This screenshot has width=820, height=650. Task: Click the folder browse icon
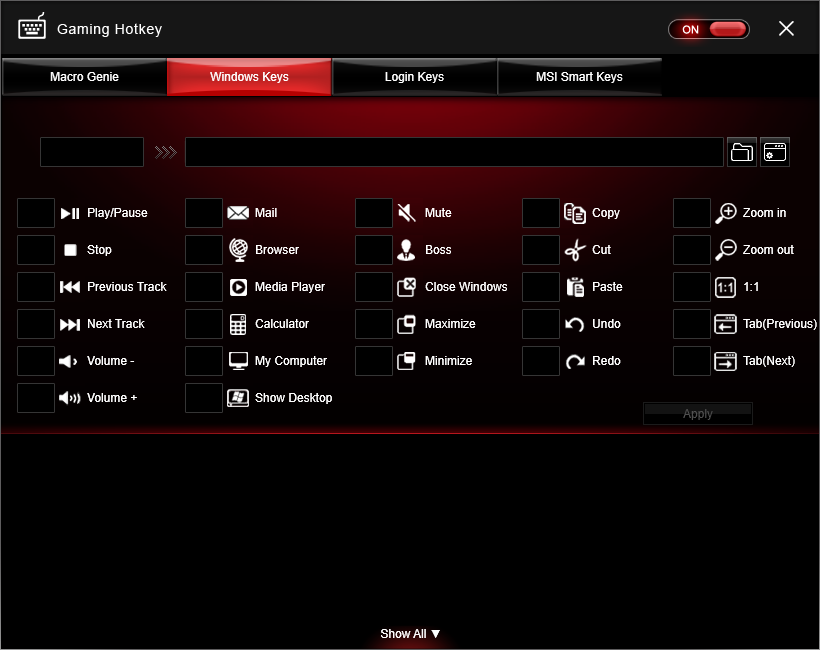click(x=742, y=152)
